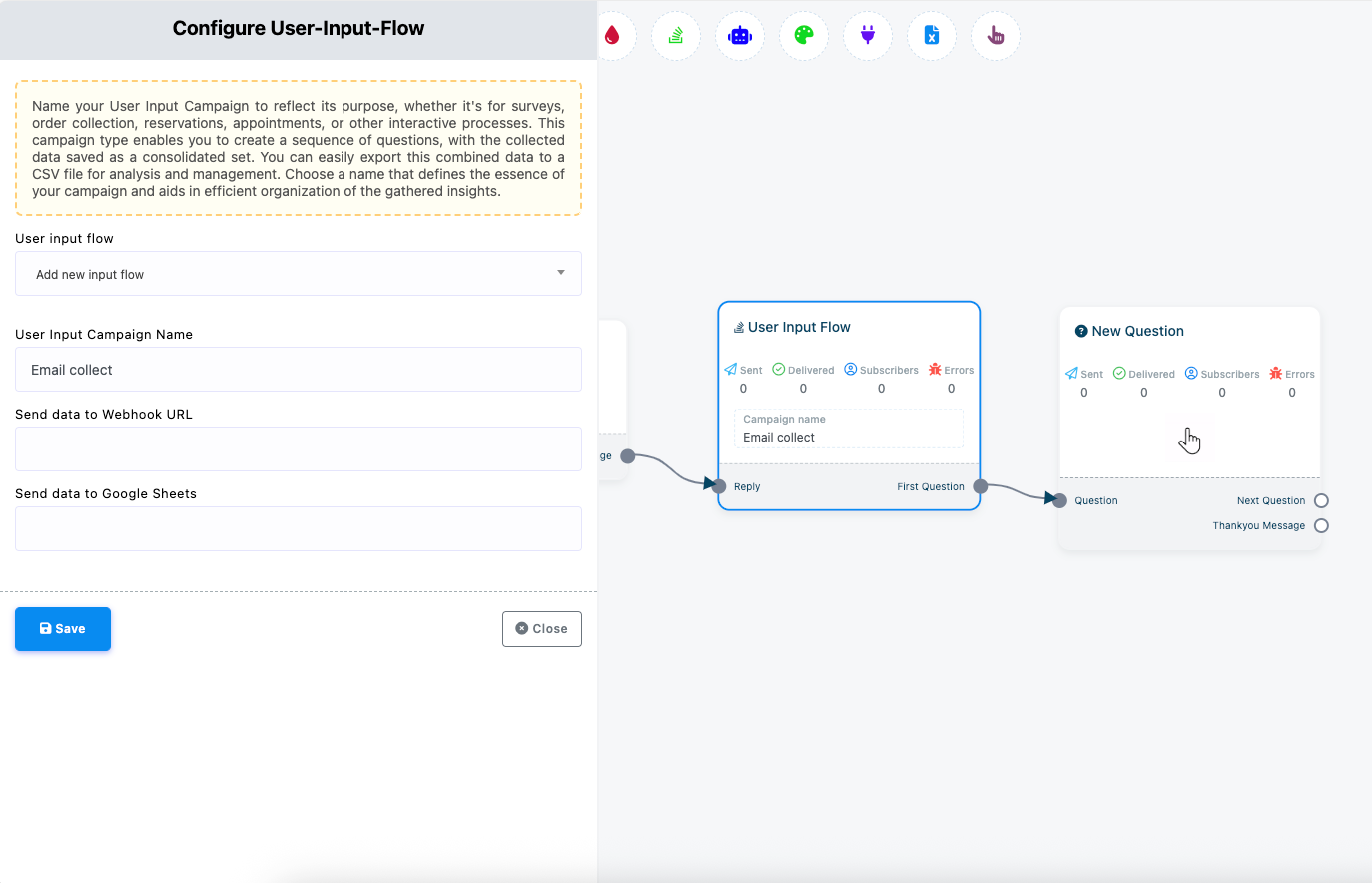
Task: Open the User input flow dropdown
Action: pos(298,274)
